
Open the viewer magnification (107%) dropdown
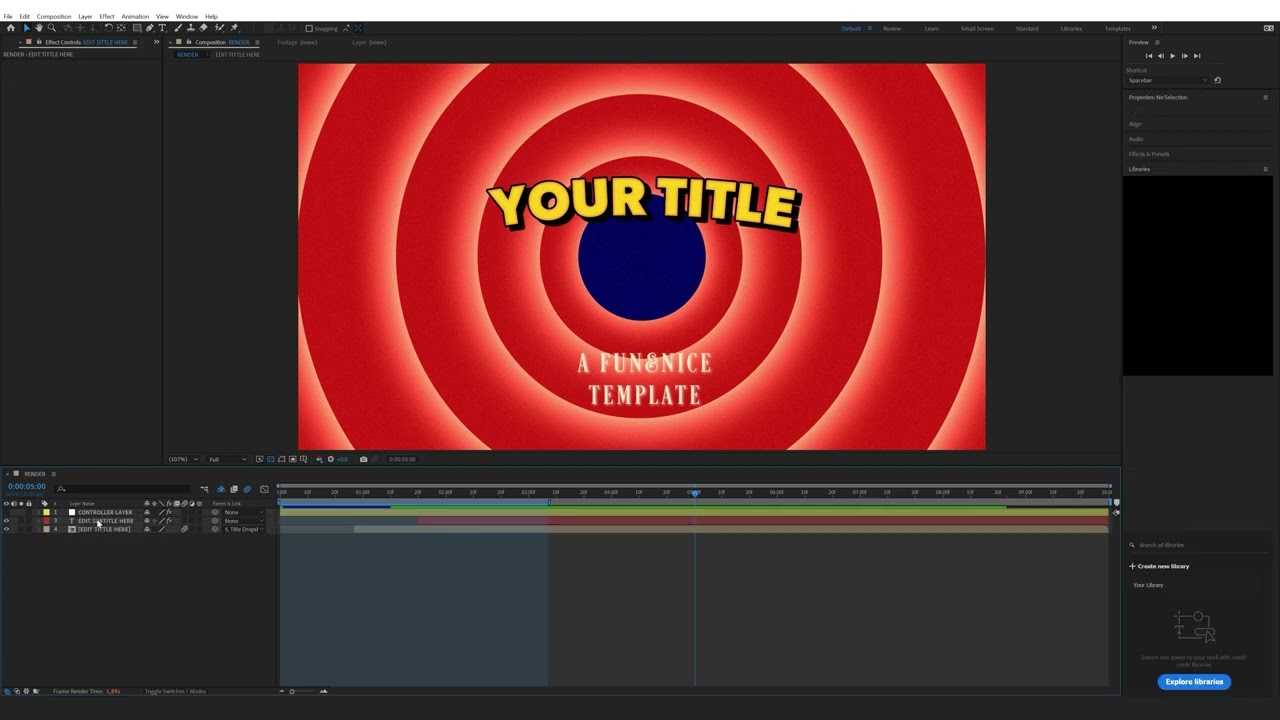tap(182, 459)
